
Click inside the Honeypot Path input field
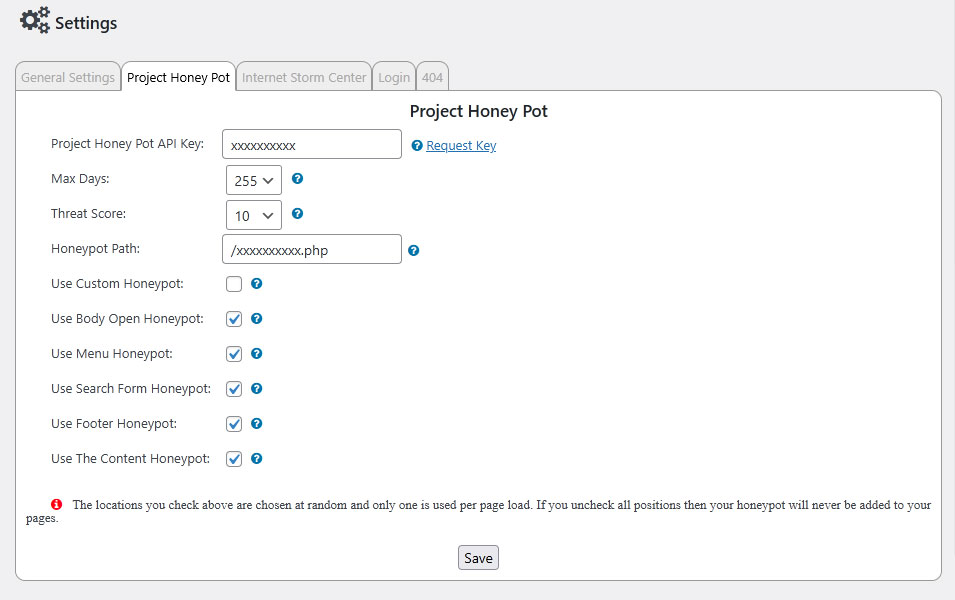click(310, 249)
